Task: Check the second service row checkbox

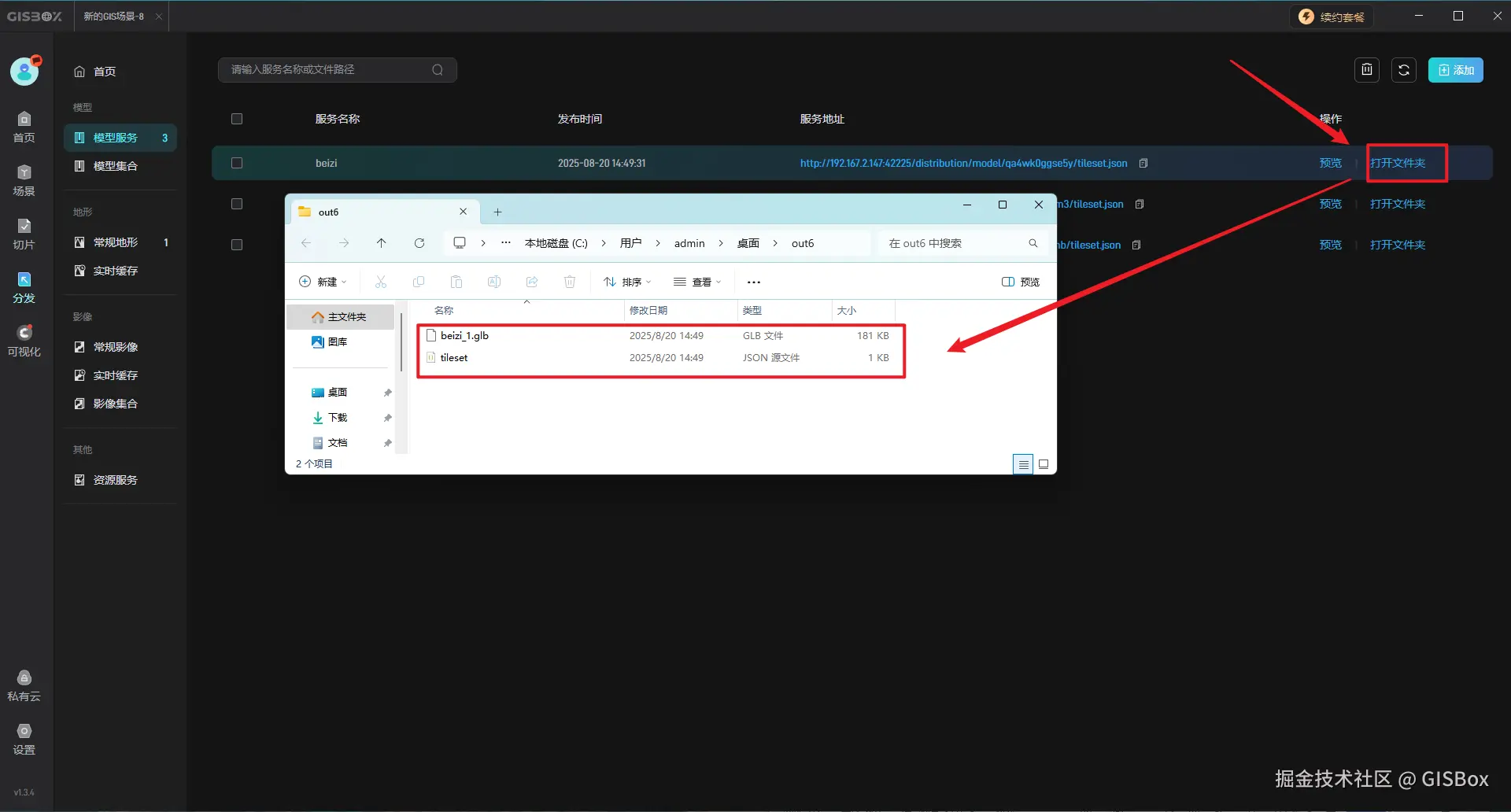Action: 237,204
